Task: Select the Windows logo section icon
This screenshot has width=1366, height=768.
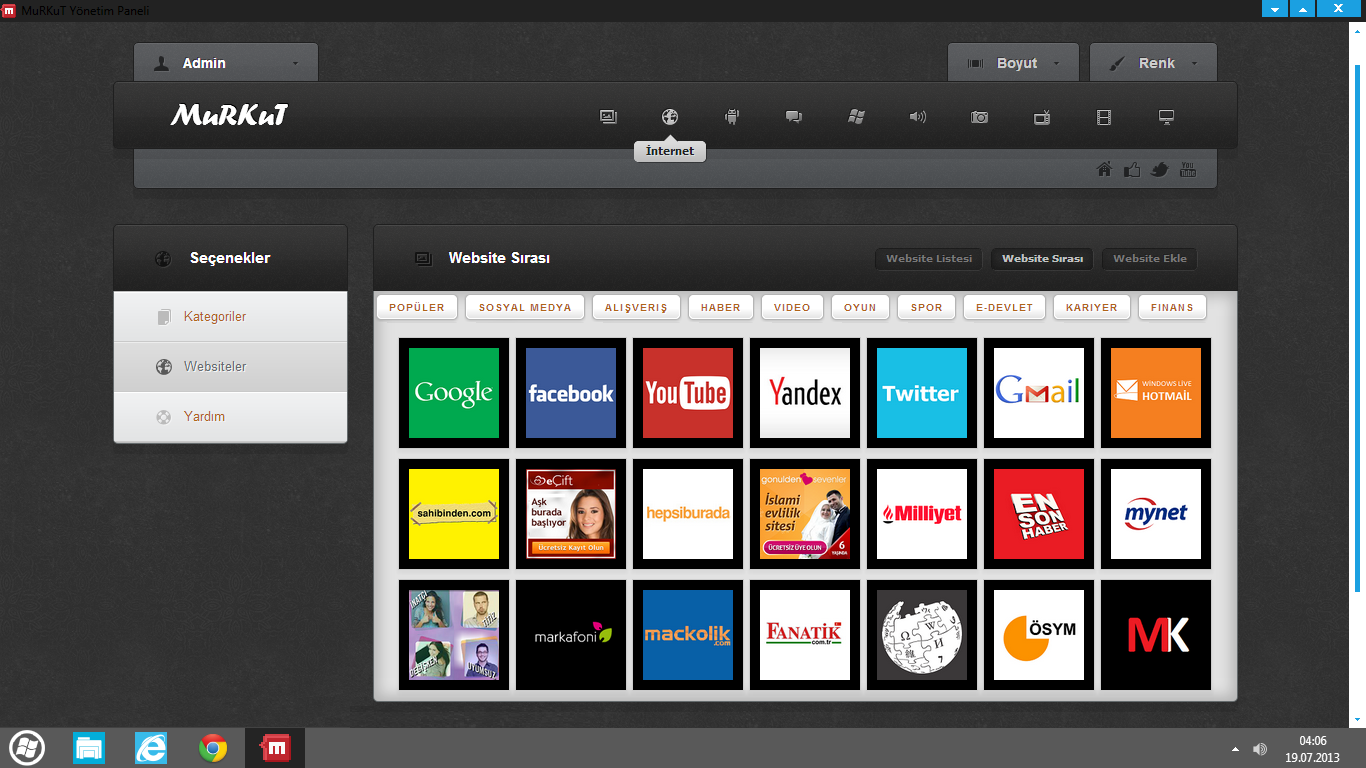Action: 856,117
